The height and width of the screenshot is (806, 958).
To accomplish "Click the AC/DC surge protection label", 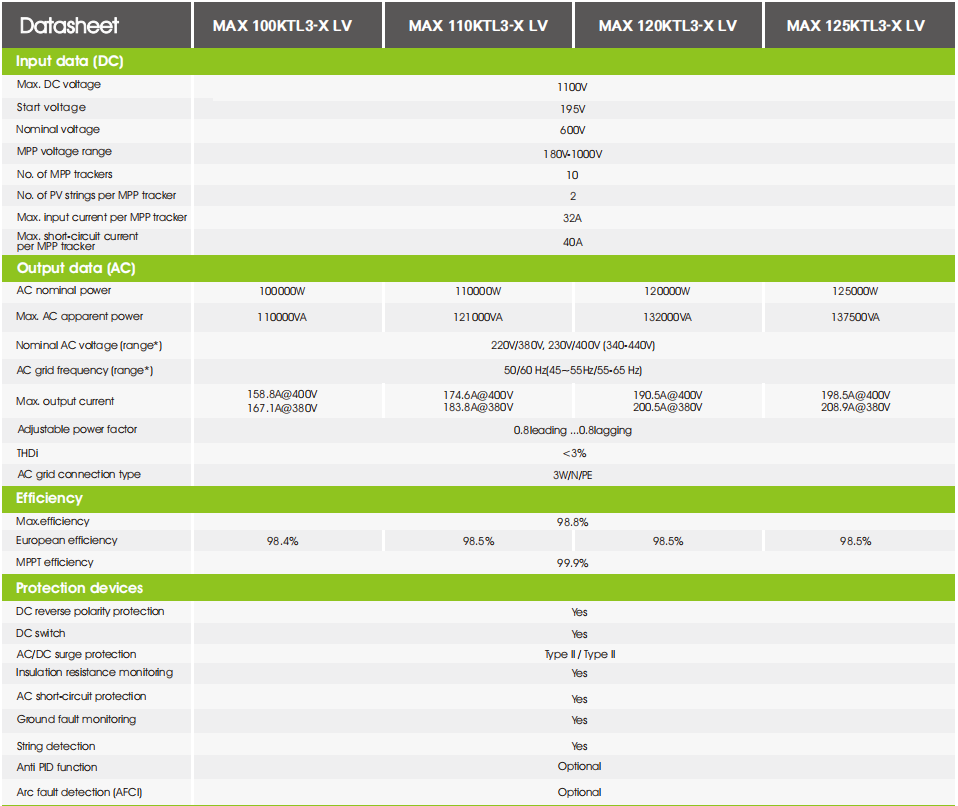I will tap(76, 654).
